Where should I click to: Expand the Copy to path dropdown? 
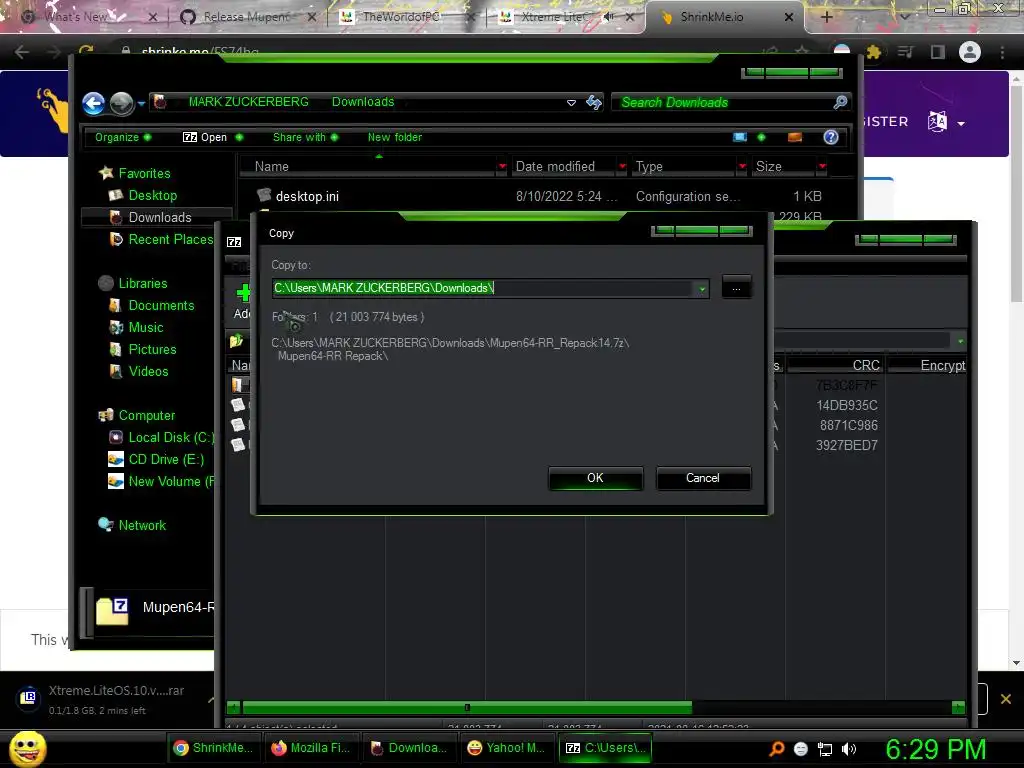[x=702, y=288]
